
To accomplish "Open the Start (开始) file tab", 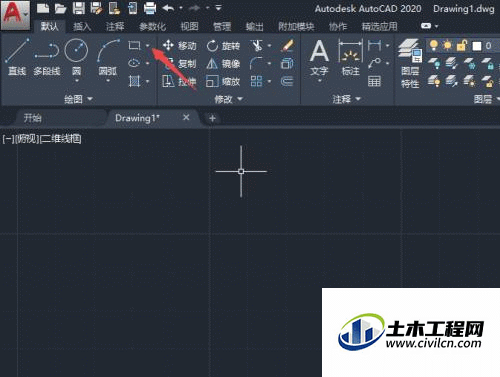I will [x=33, y=118].
